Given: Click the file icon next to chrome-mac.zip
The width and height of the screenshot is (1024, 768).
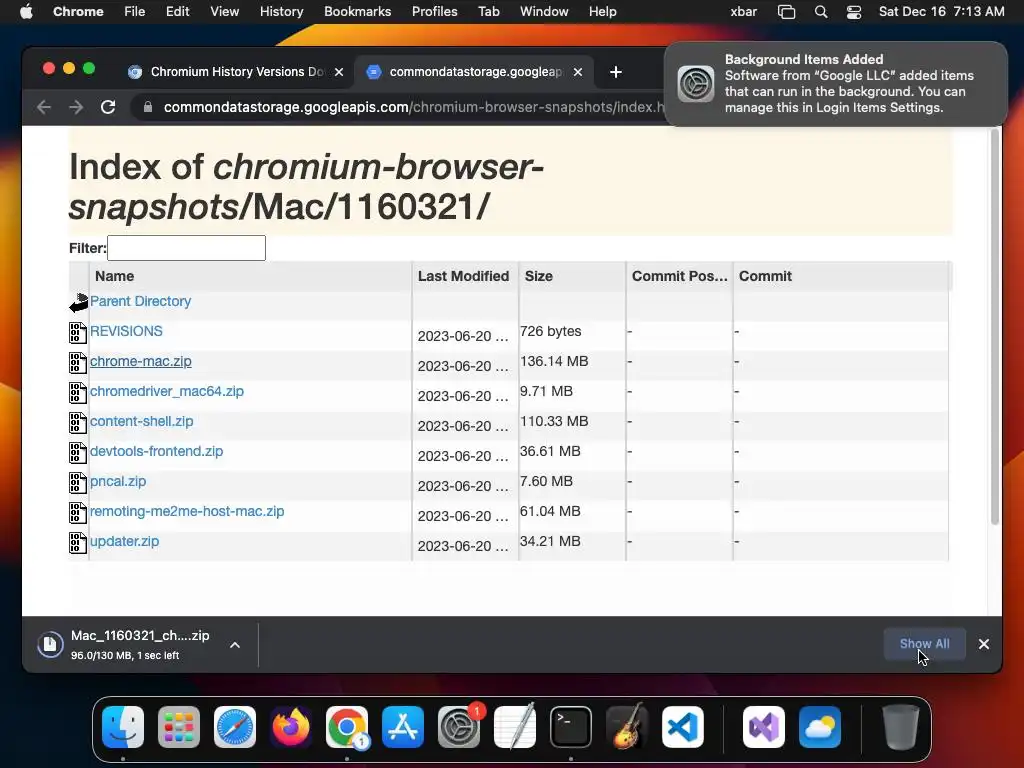Looking at the screenshot, I should (78, 362).
